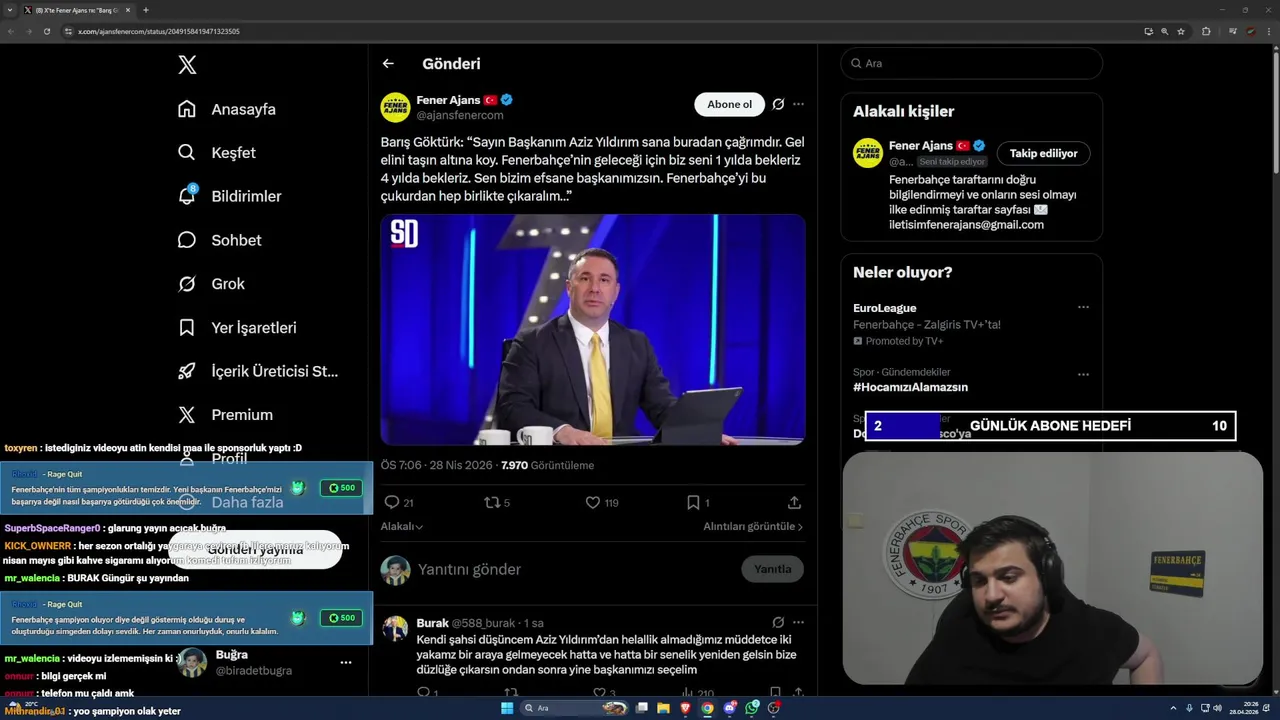Click the Keşfet magnifier icon
Viewport: 1280px width, 720px height.
tap(187, 153)
